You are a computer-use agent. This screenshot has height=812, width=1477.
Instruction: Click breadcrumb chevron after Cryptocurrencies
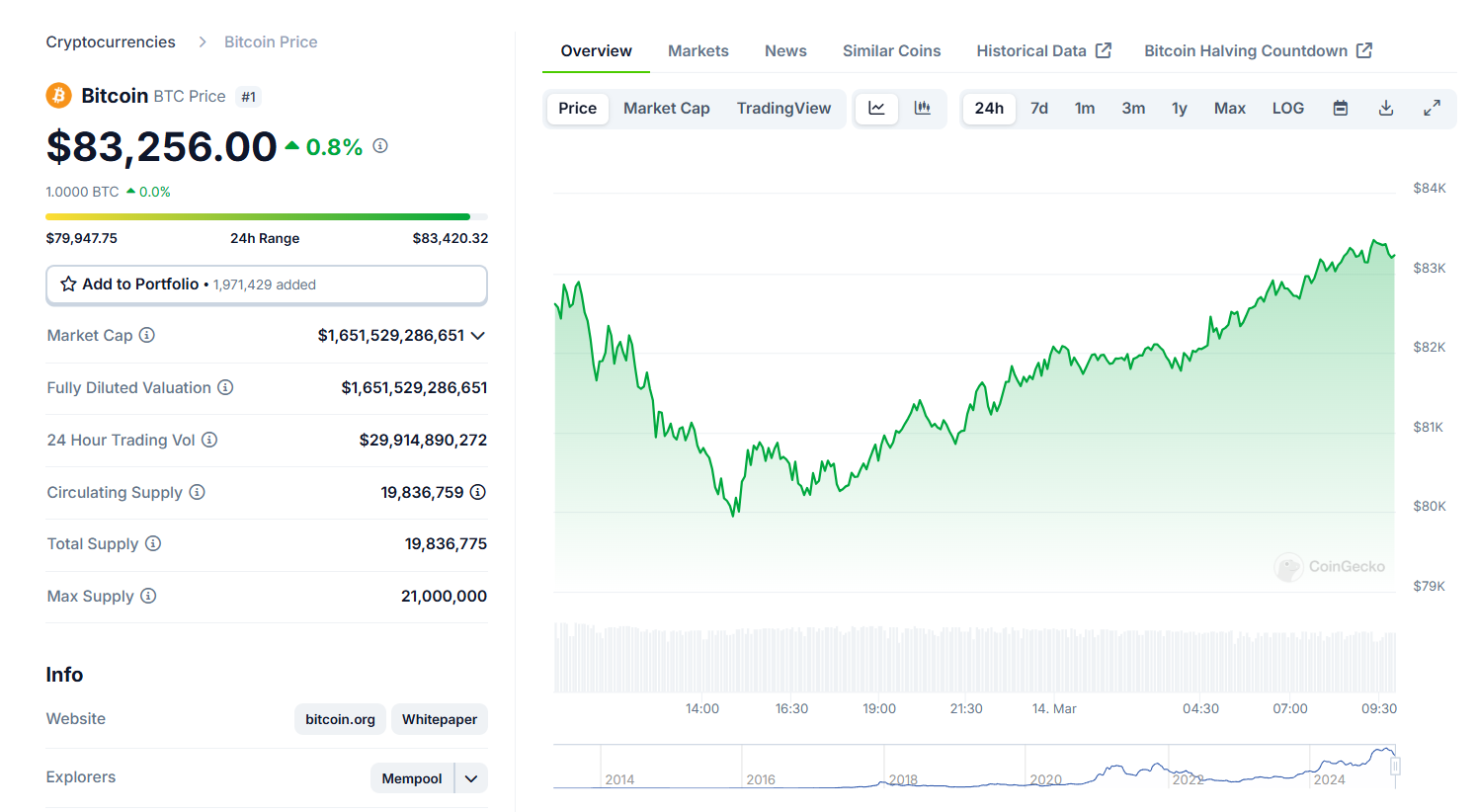click(x=203, y=41)
